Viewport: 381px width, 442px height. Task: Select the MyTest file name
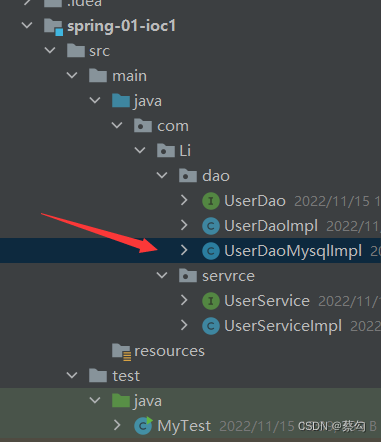184,426
